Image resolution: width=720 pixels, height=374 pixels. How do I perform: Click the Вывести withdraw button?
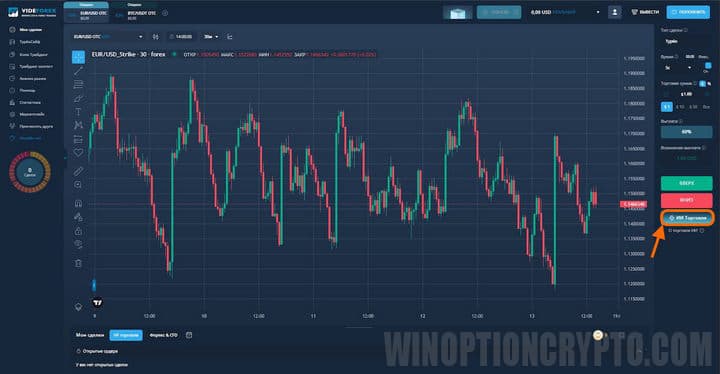(x=645, y=12)
